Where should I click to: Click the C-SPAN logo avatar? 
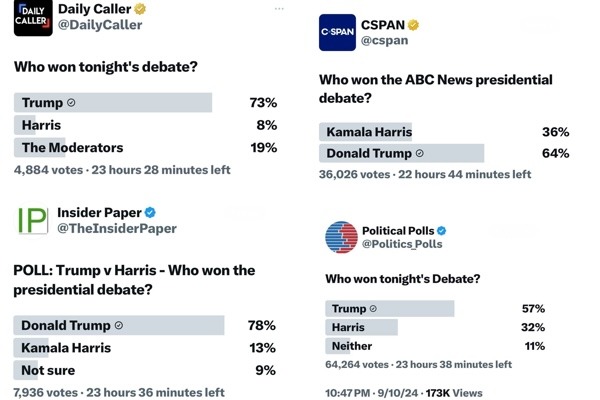pyautogui.click(x=337, y=33)
